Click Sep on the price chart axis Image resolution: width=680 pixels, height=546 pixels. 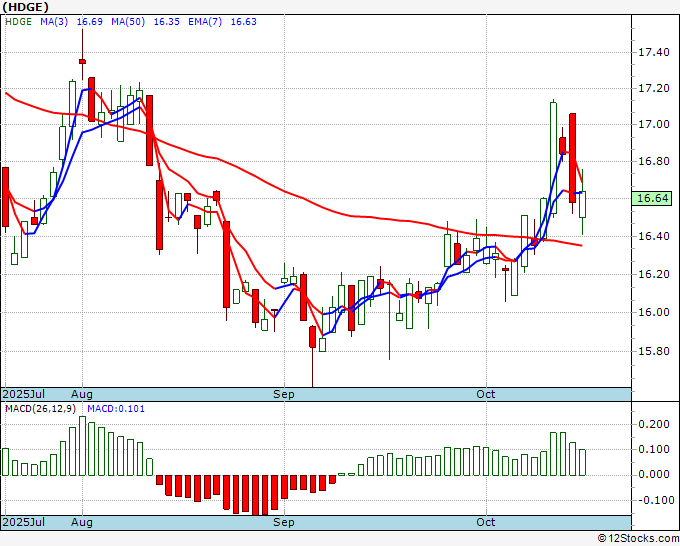284,394
